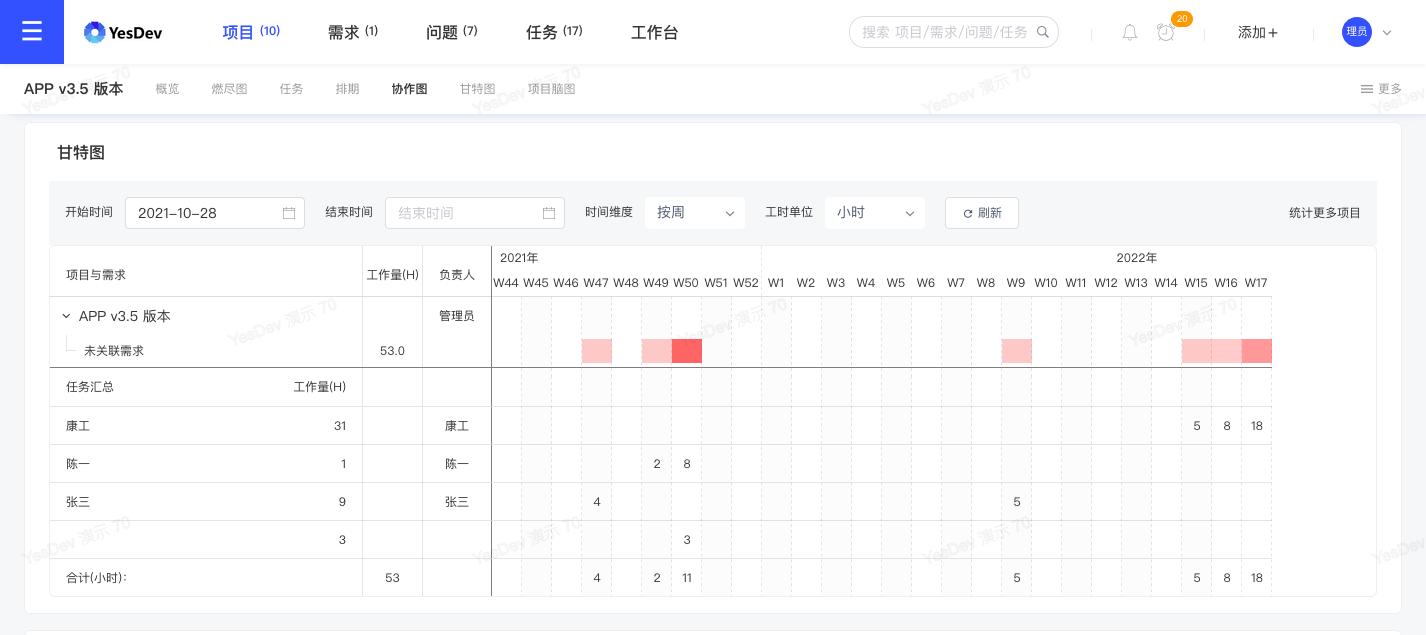Click the search magnifier icon
This screenshot has width=1426, height=635.
1043,31
